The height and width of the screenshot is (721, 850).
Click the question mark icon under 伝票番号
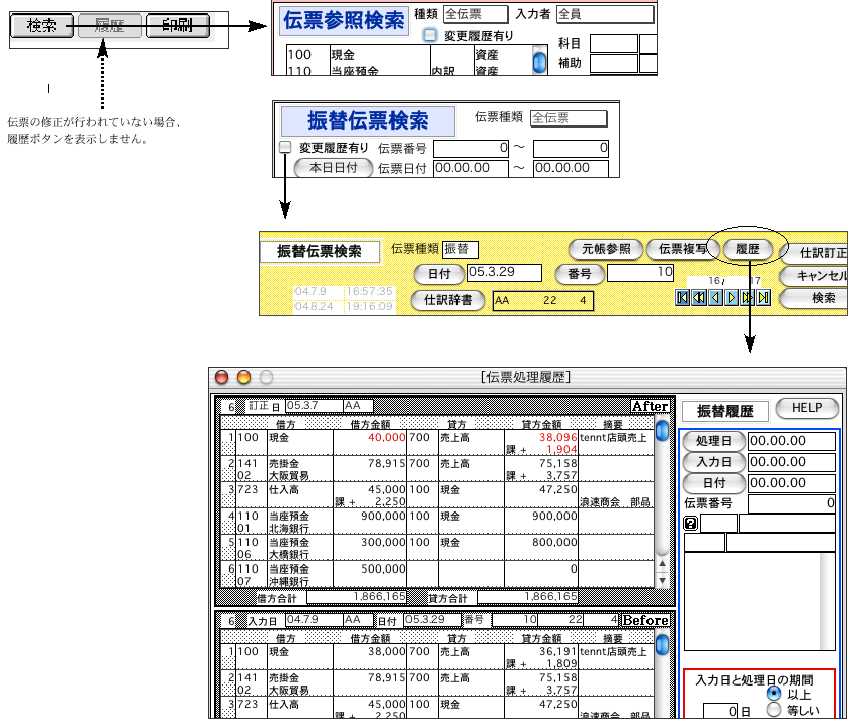pos(689,523)
